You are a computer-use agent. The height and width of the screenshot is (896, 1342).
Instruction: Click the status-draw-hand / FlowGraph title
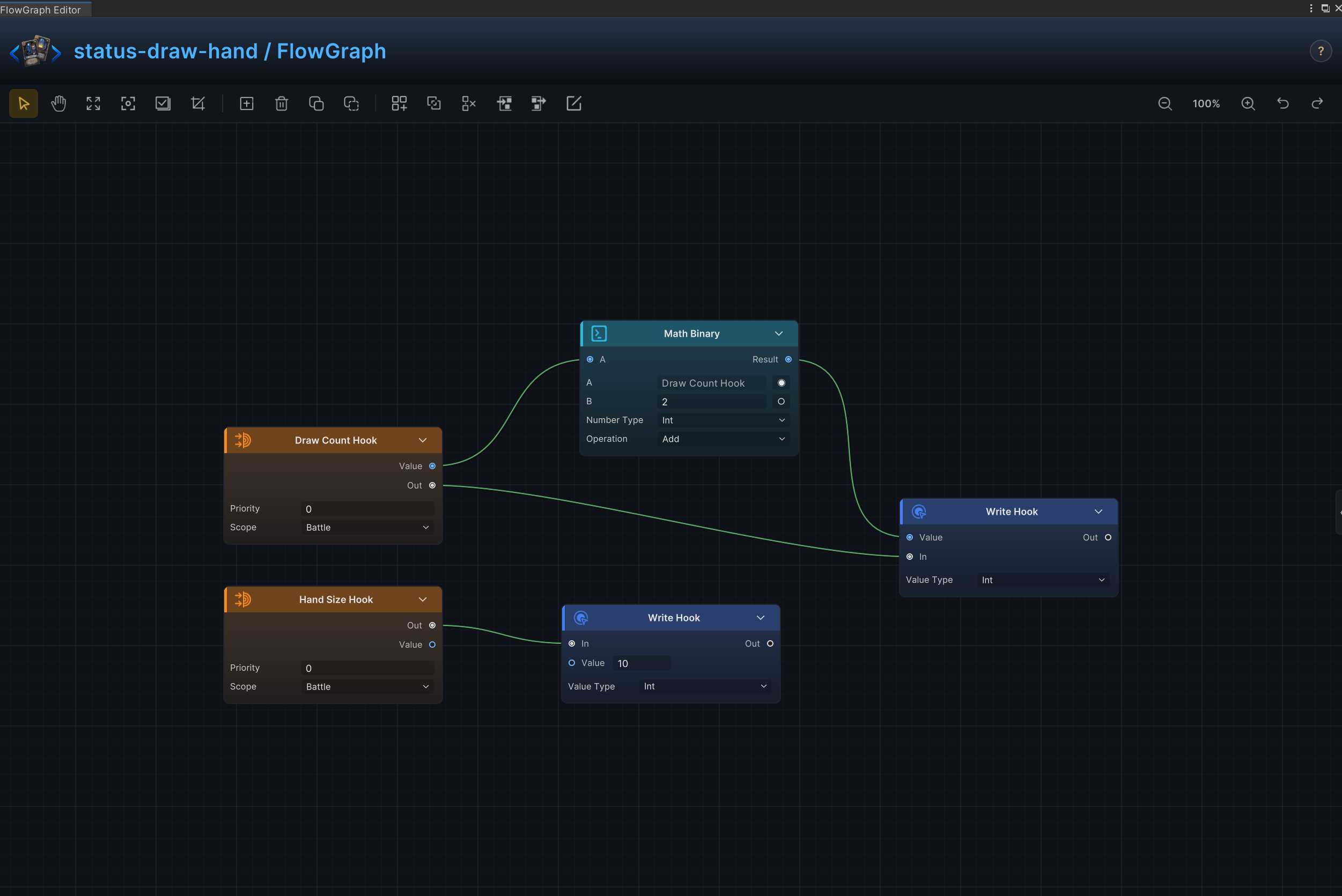point(230,51)
